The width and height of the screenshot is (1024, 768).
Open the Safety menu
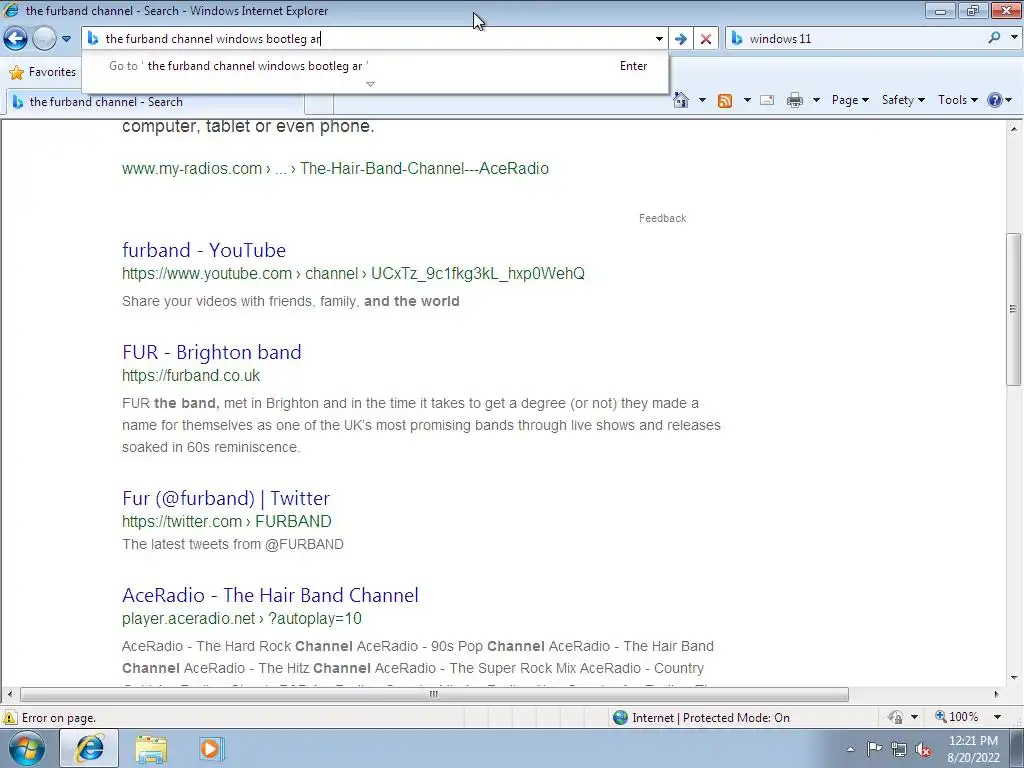(903, 100)
